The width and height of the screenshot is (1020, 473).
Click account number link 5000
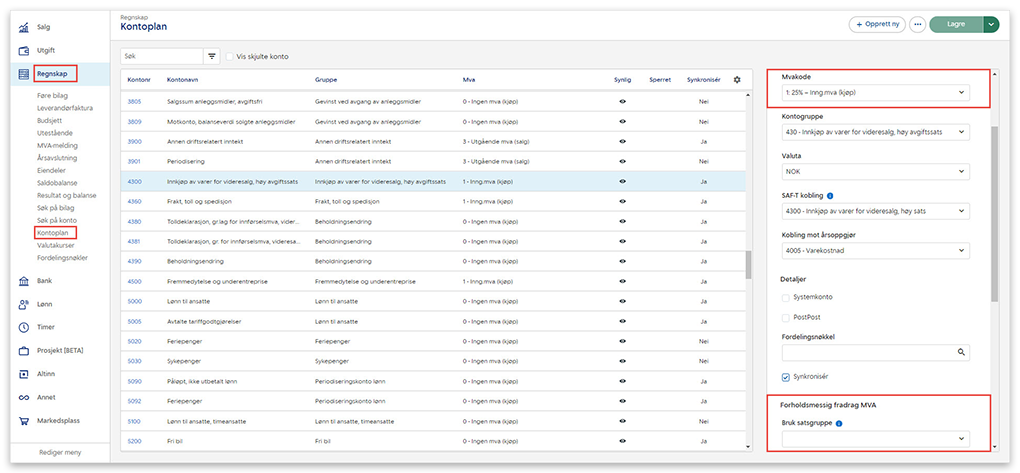click(x=135, y=300)
